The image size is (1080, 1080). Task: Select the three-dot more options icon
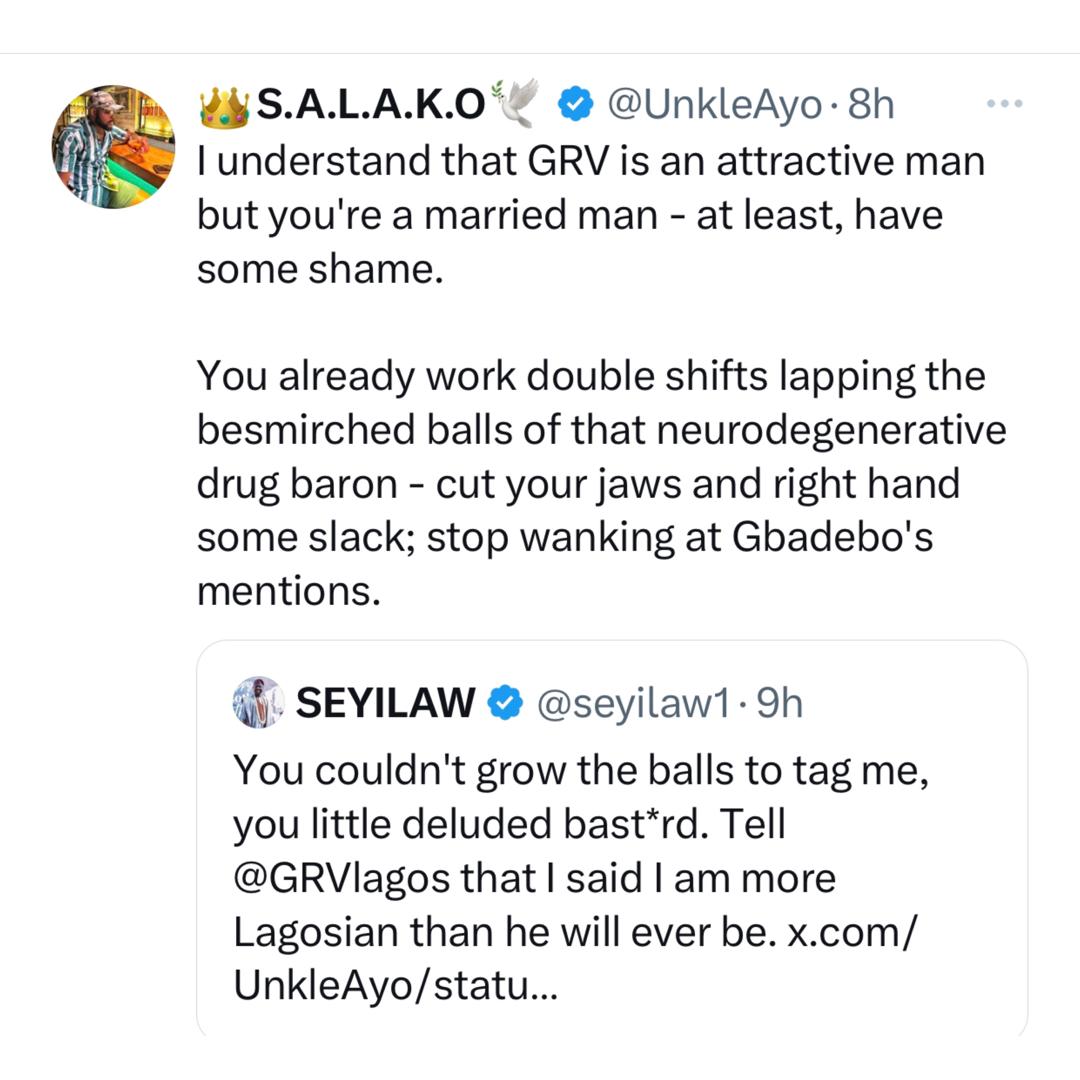click(x=1004, y=102)
